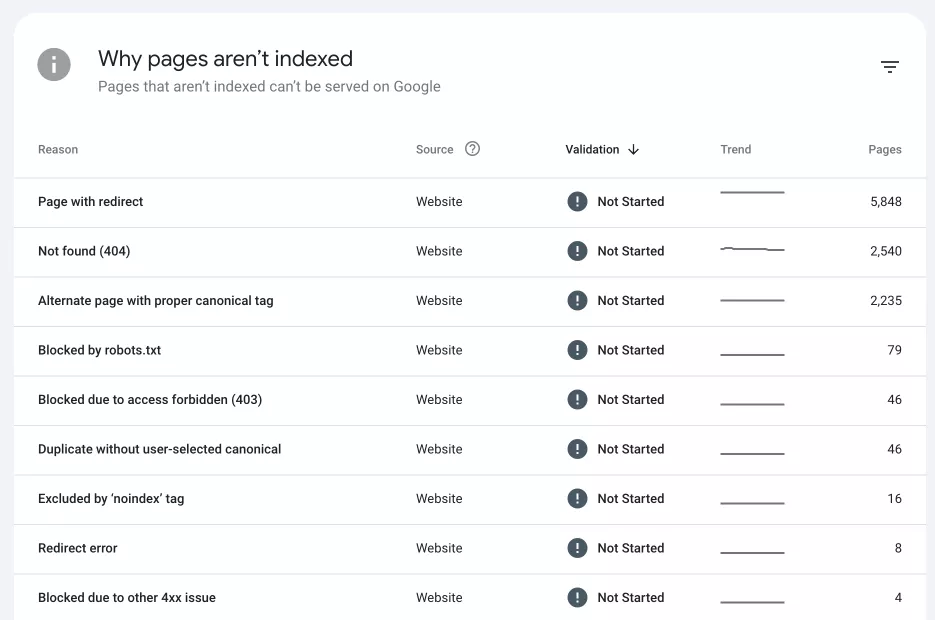Click Website source in Not found (404) row
Screen dimensions: 935x620
coord(439,251)
